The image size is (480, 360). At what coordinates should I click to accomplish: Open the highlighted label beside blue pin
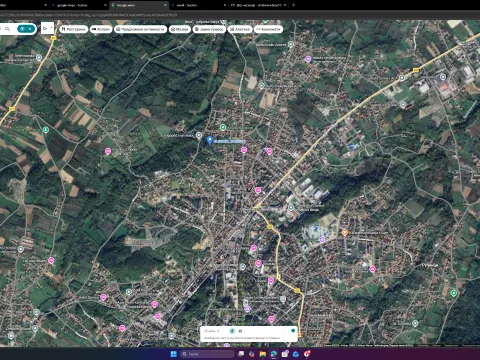[229, 141]
